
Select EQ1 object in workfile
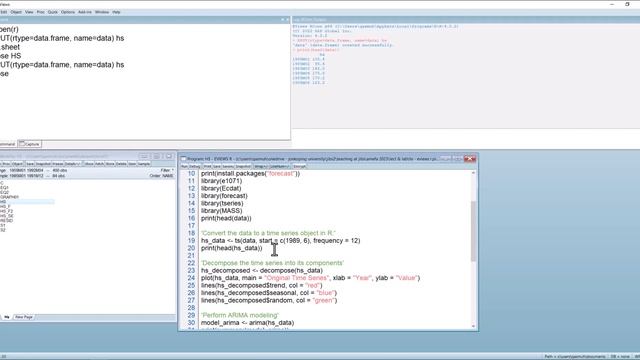point(4,188)
